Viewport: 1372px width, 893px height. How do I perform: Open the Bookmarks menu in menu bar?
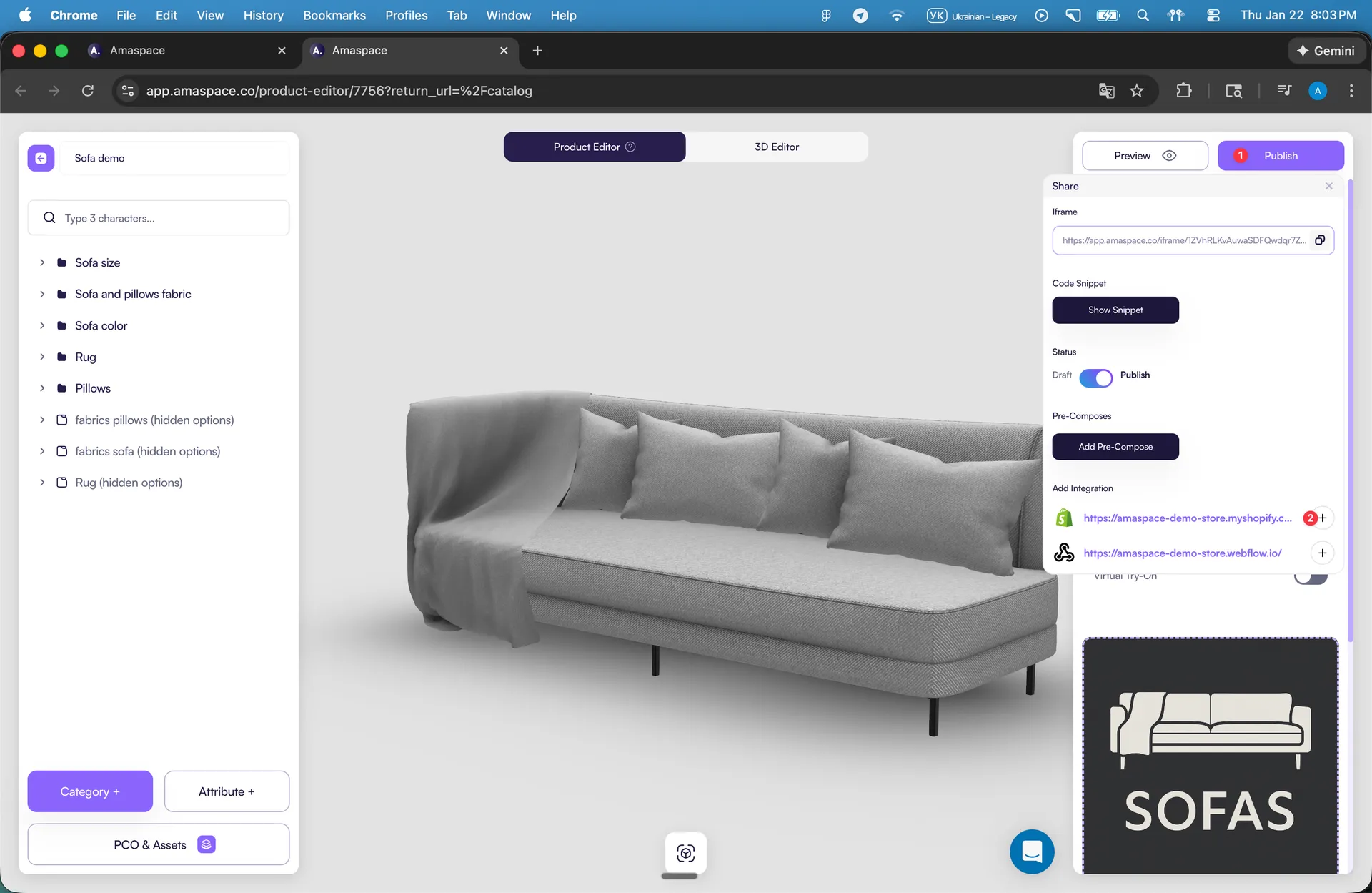pyautogui.click(x=334, y=15)
